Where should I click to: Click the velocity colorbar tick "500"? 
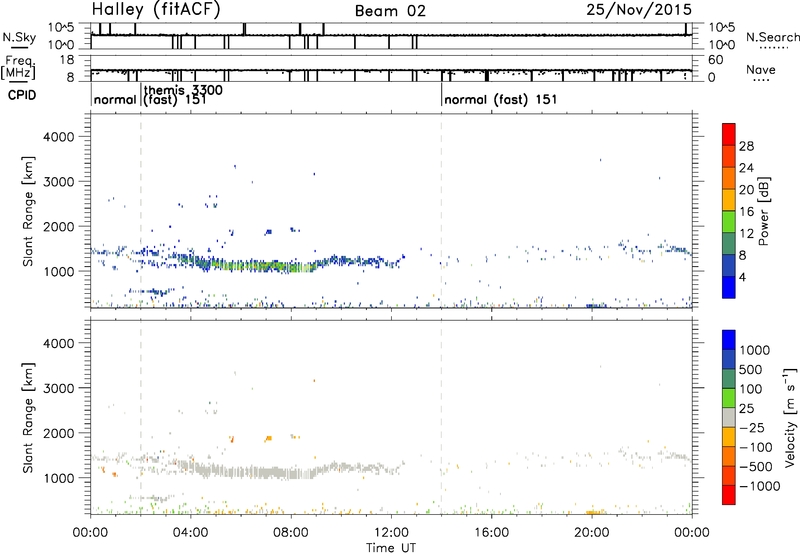(751, 370)
